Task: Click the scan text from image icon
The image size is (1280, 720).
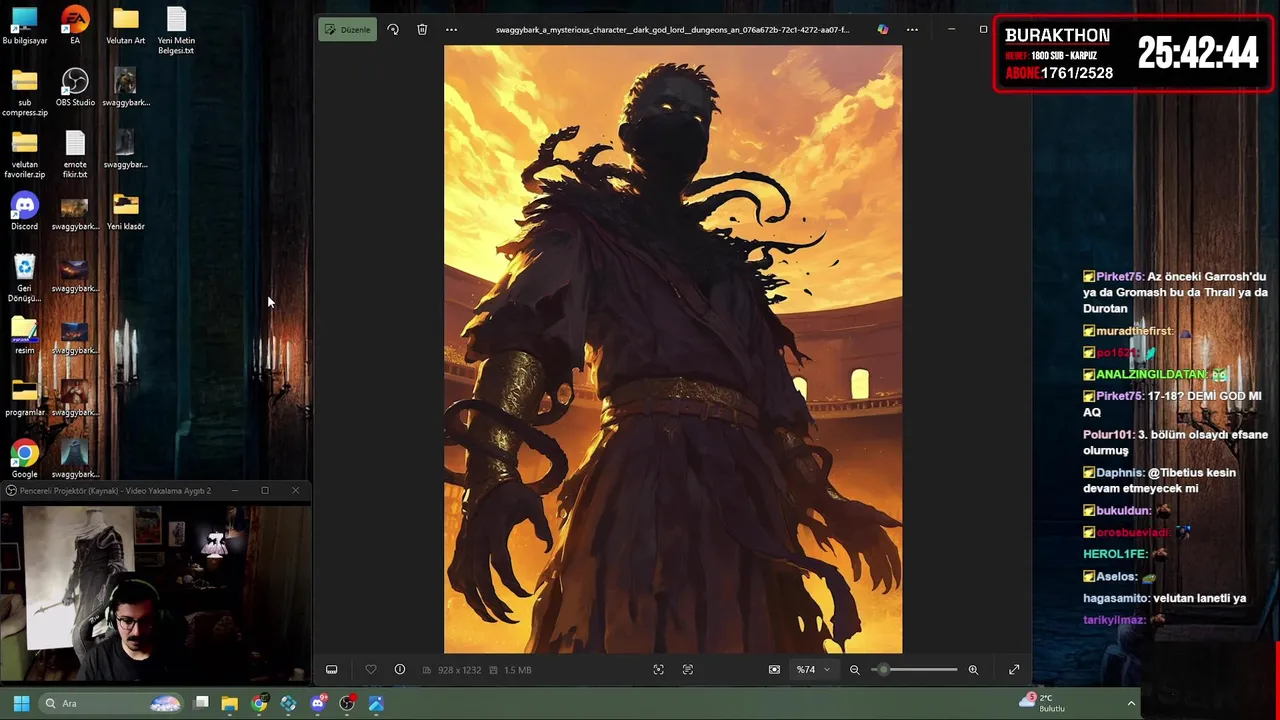Action: tap(688, 670)
